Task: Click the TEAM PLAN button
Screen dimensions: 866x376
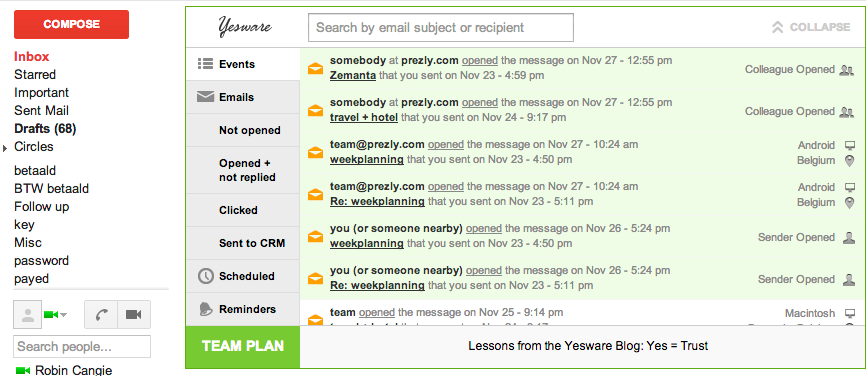Action: pos(243,347)
